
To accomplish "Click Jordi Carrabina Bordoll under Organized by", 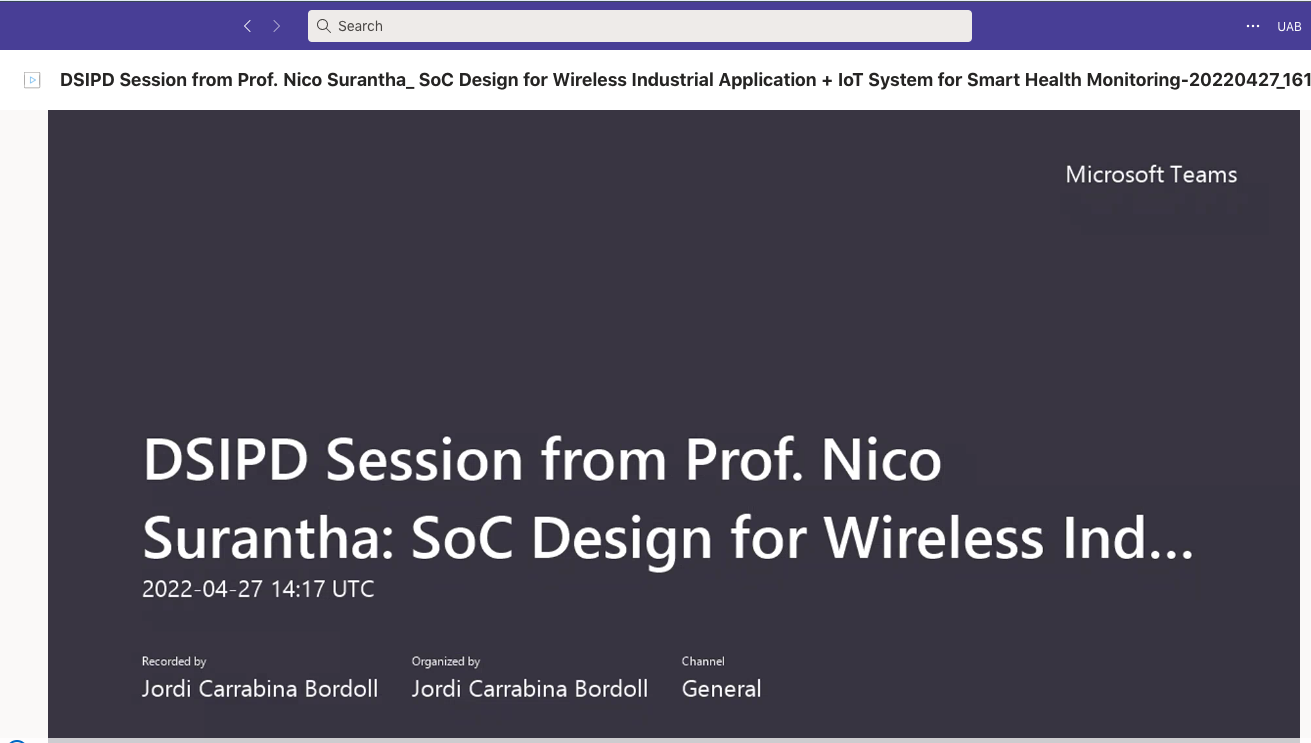I will point(530,689).
